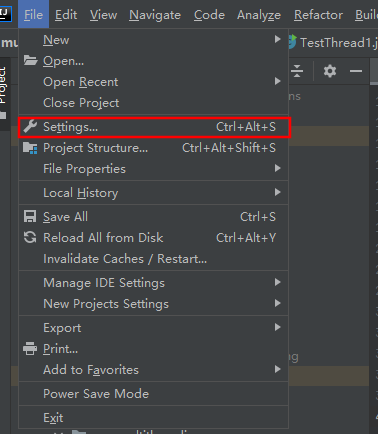Click the Save All floppy disk icon
Image resolution: width=378 pixels, height=434 pixels.
click(30, 217)
